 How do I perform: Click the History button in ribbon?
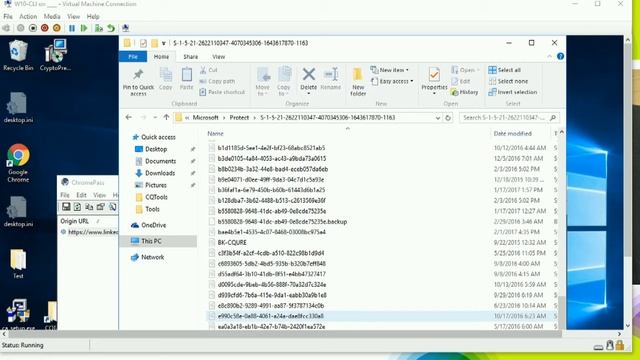coord(464,92)
